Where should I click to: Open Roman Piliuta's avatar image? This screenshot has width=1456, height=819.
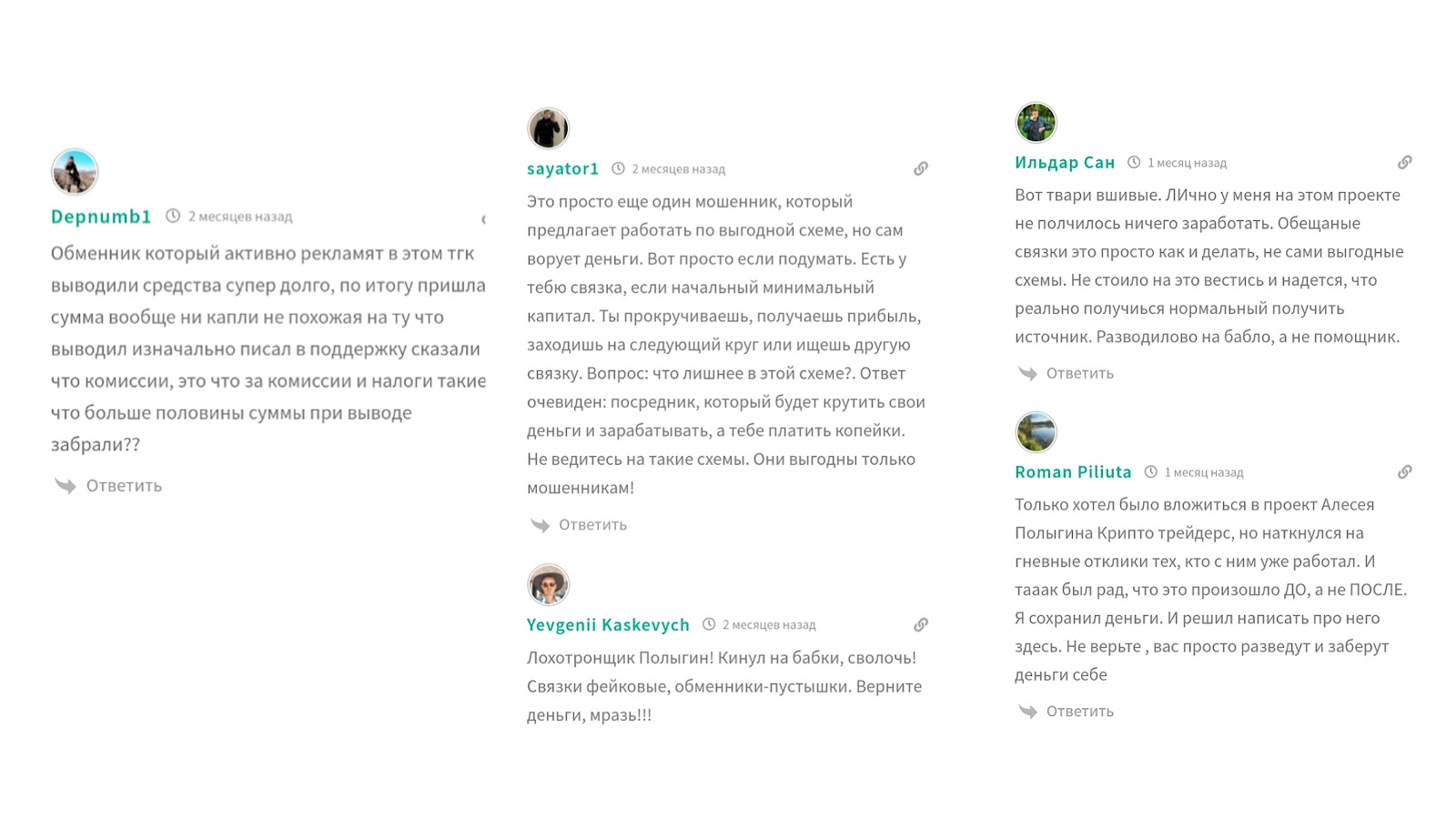[1036, 432]
